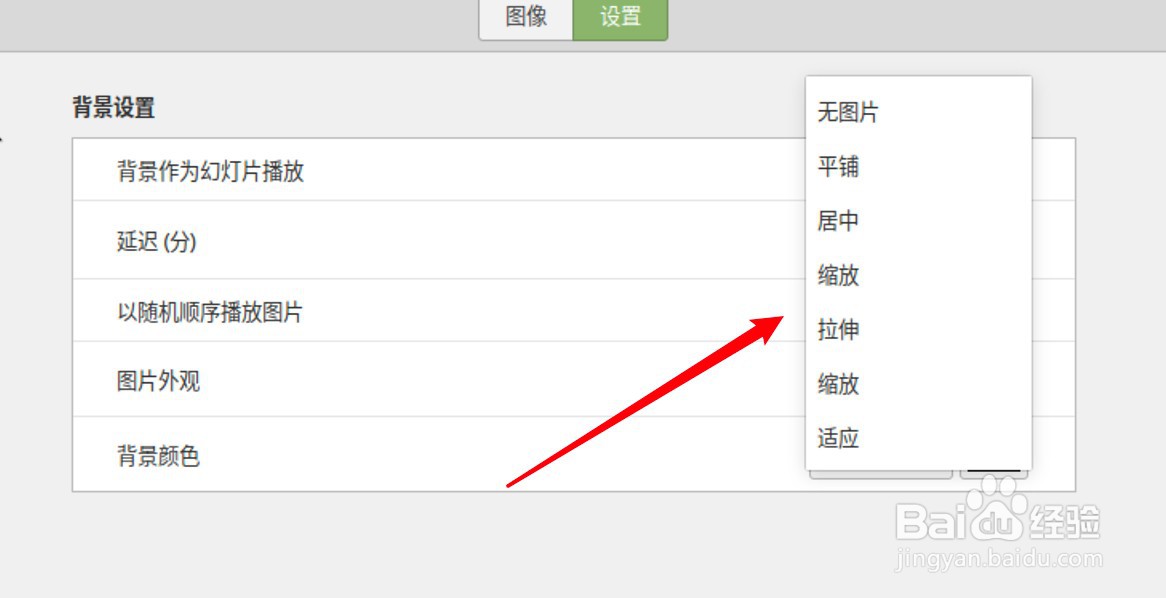
Task: Select 适应 at the bottom of the list
Action: point(838,438)
